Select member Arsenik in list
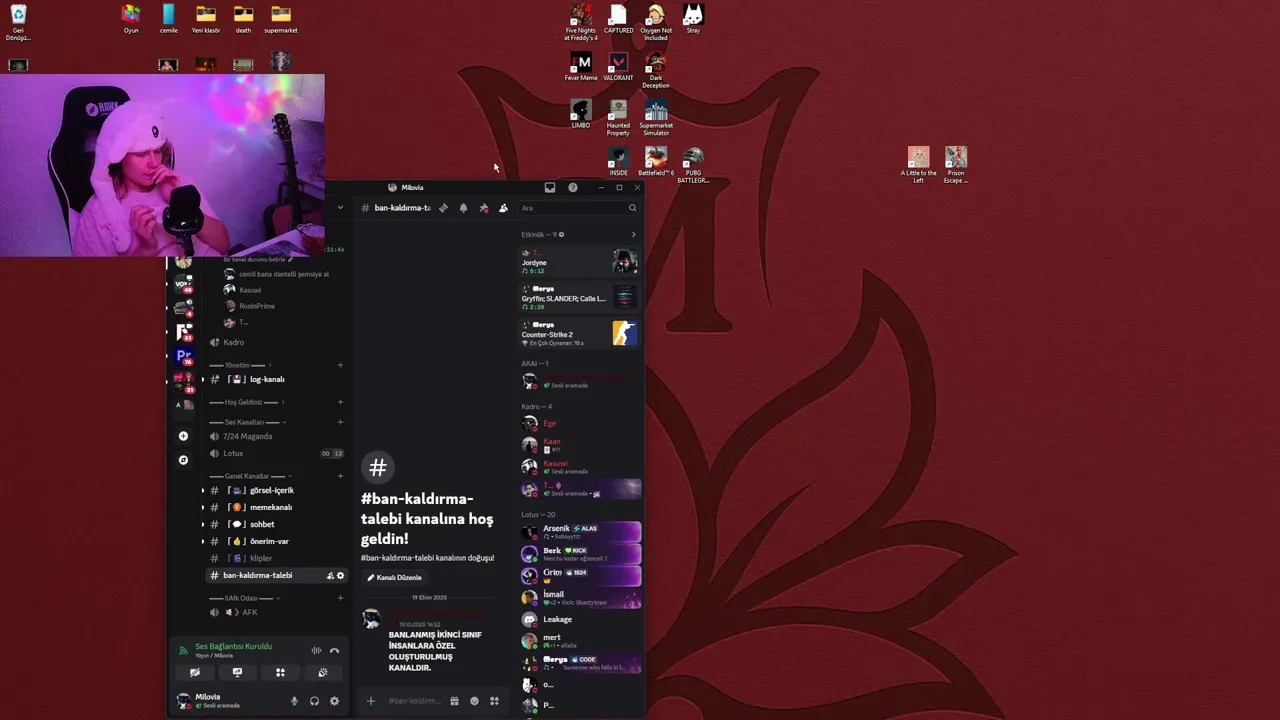Viewport: 1280px width, 720px height. point(580,531)
